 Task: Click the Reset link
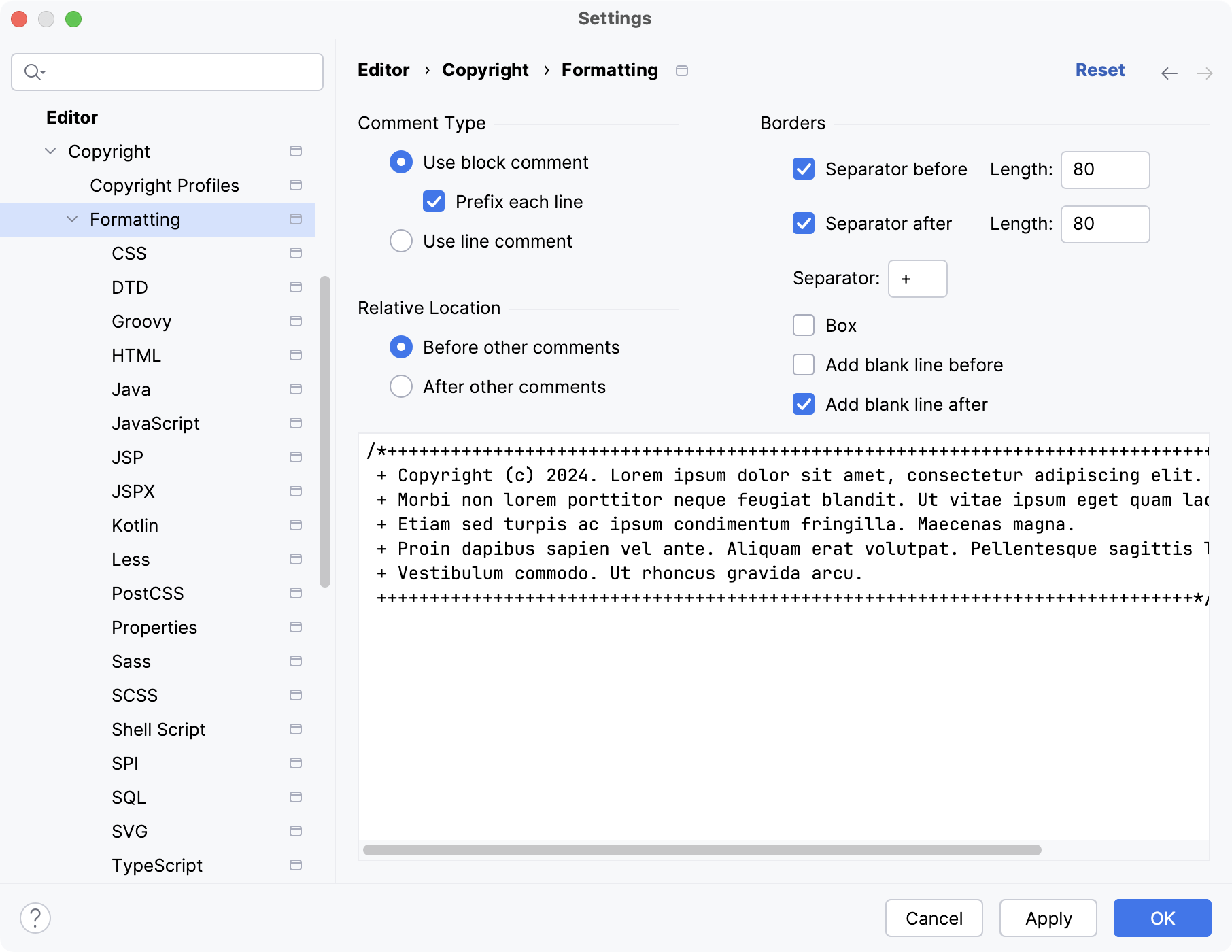(1099, 70)
